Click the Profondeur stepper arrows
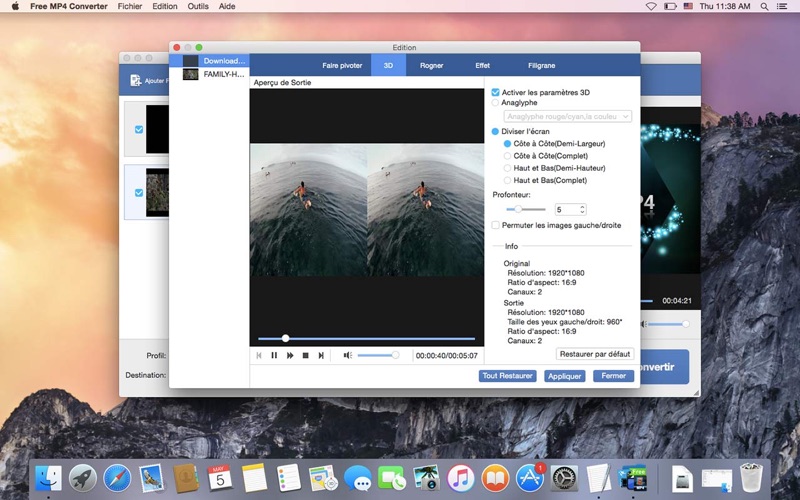This screenshot has height=500, width=800. (x=582, y=209)
